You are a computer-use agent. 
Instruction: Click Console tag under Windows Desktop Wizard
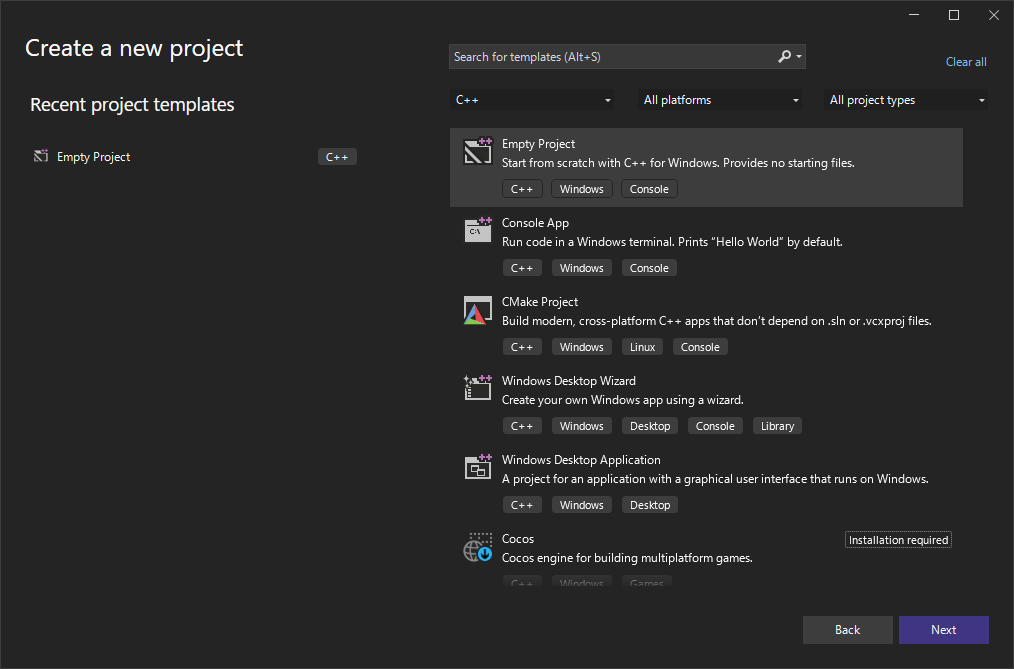[715, 426]
